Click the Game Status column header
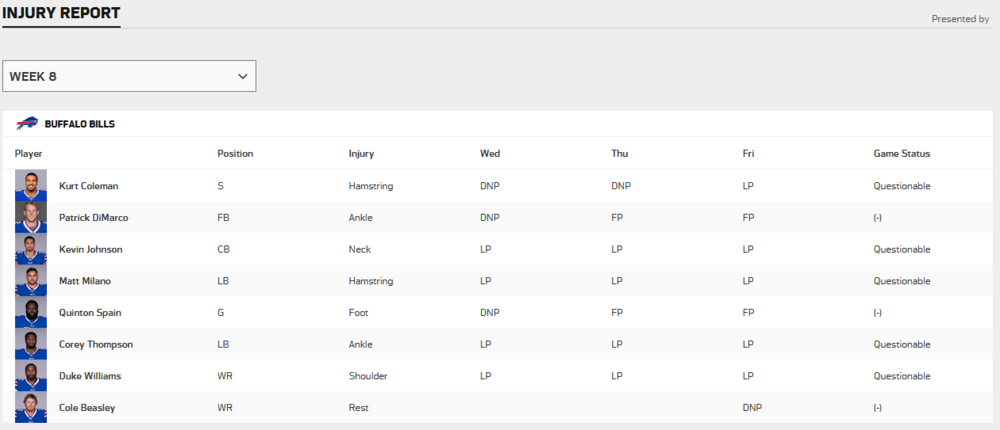This screenshot has height=430, width=1000. pyautogui.click(x=902, y=154)
